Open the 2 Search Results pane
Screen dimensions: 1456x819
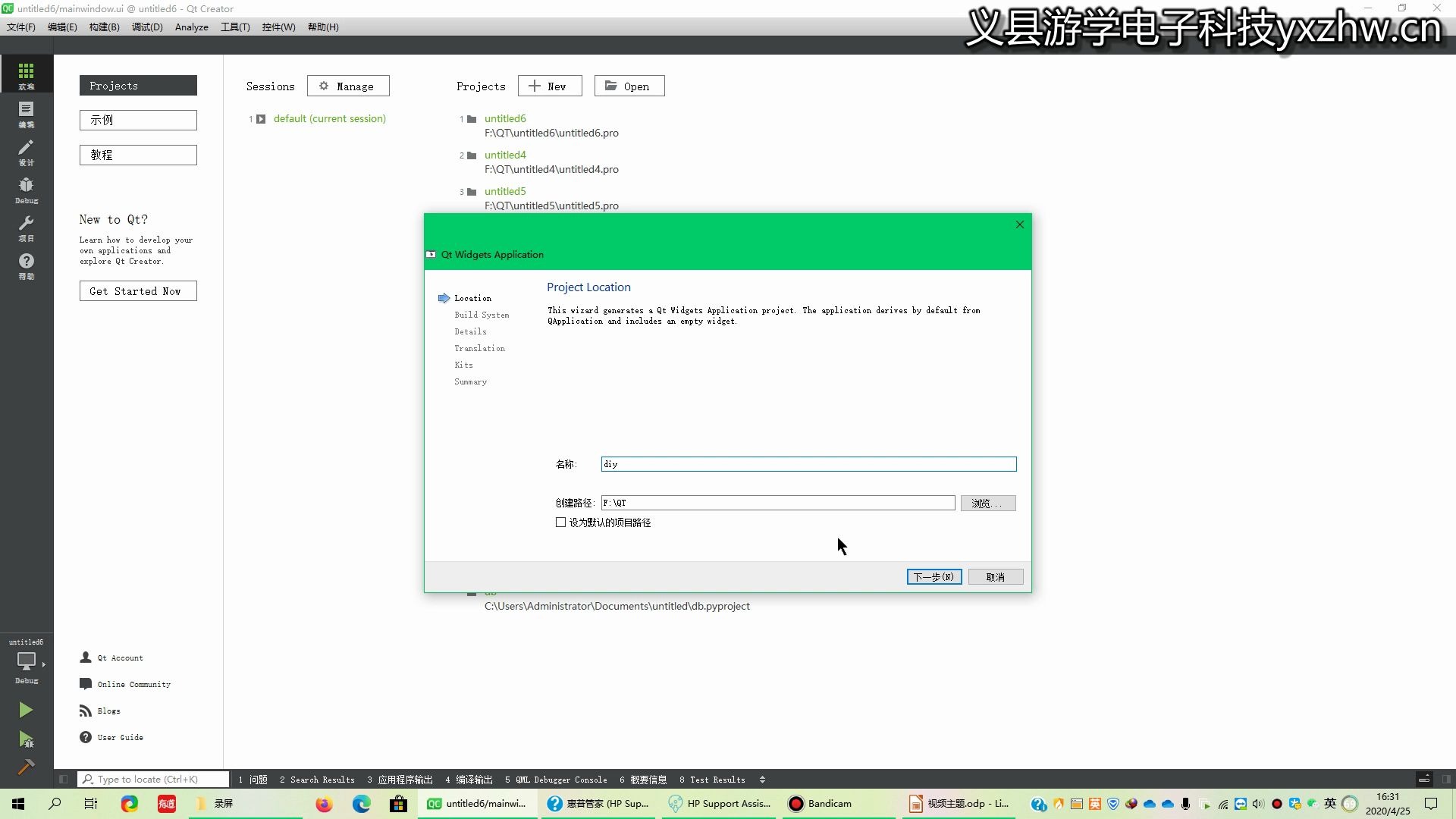pos(317,780)
